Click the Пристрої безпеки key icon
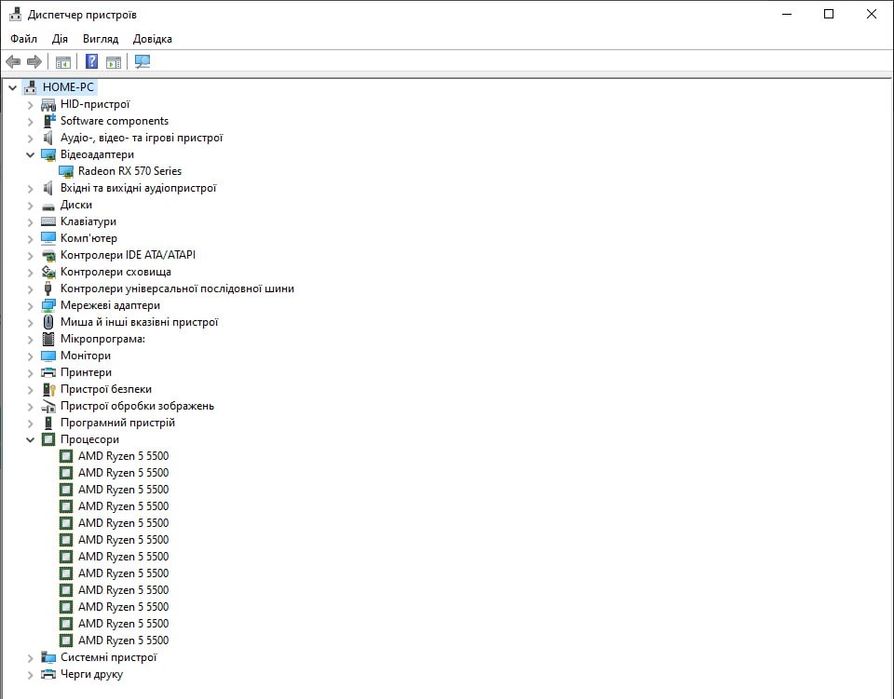894x699 pixels. [x=49, y=389]
